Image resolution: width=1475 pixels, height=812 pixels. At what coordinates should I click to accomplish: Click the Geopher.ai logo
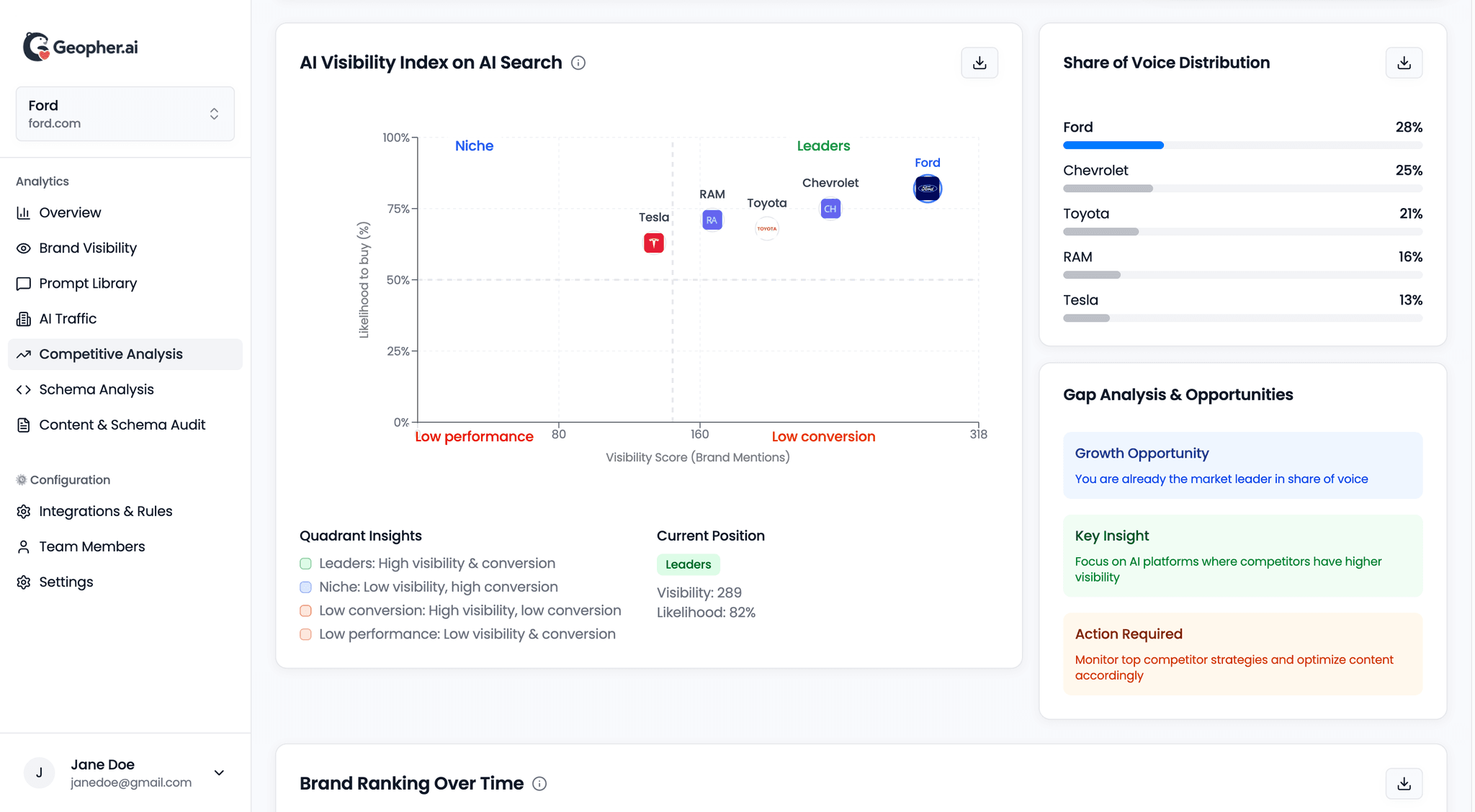point(79,46)
